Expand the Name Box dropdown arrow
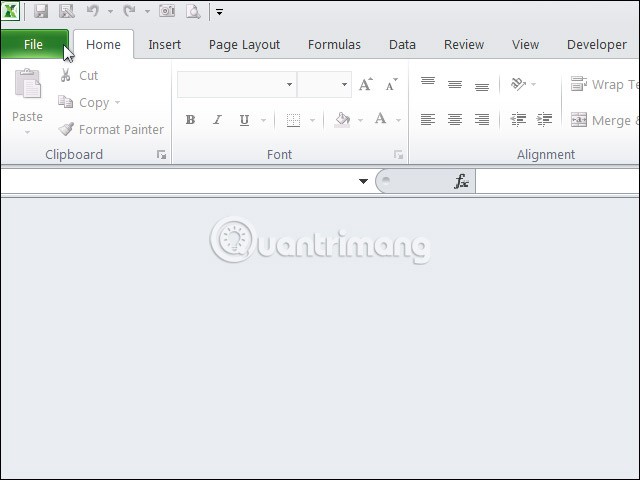Image resolution: width=640 pixels, height=480 pixels. pos(364,181)
